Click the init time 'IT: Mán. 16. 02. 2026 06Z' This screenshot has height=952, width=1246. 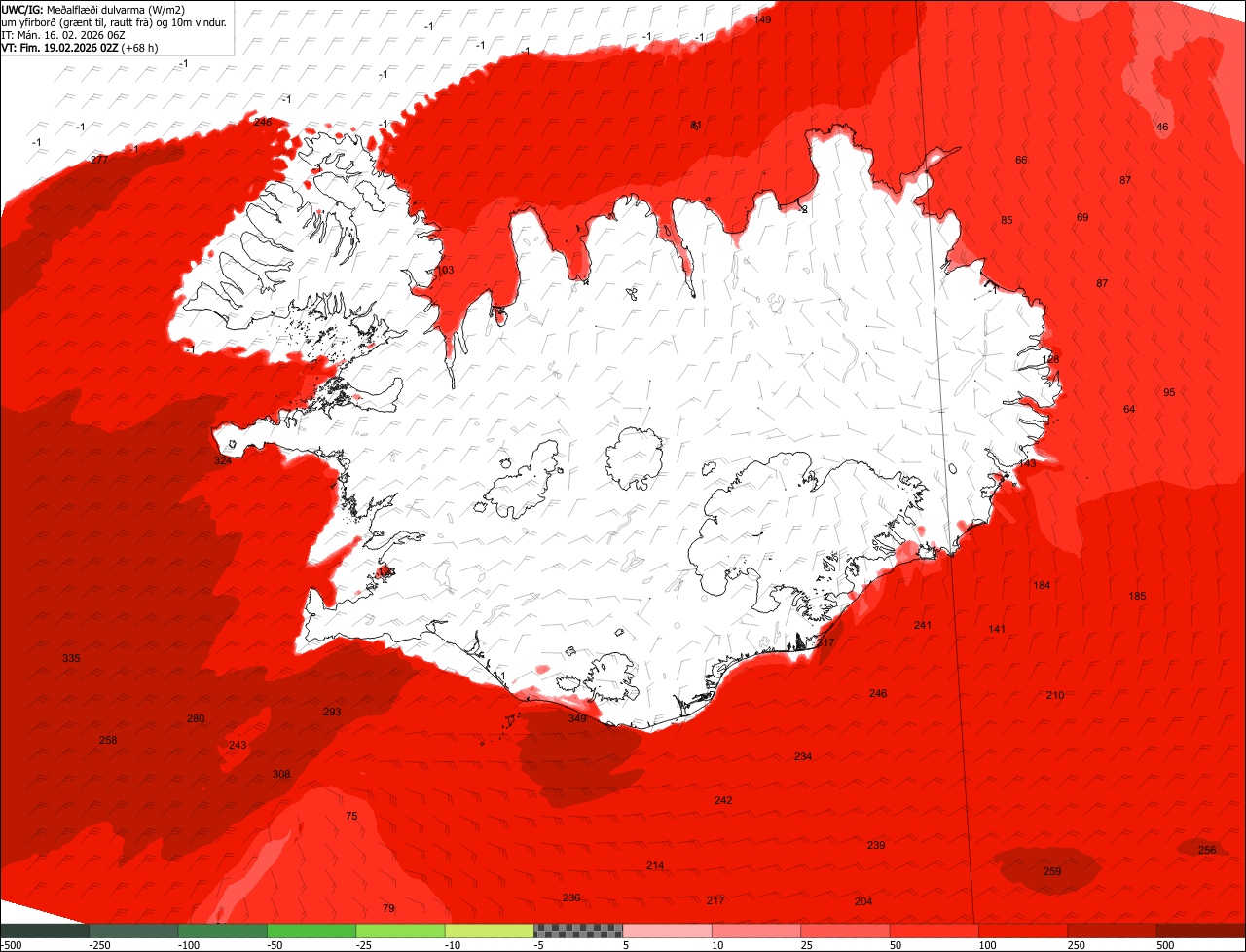tap(63, 34)
